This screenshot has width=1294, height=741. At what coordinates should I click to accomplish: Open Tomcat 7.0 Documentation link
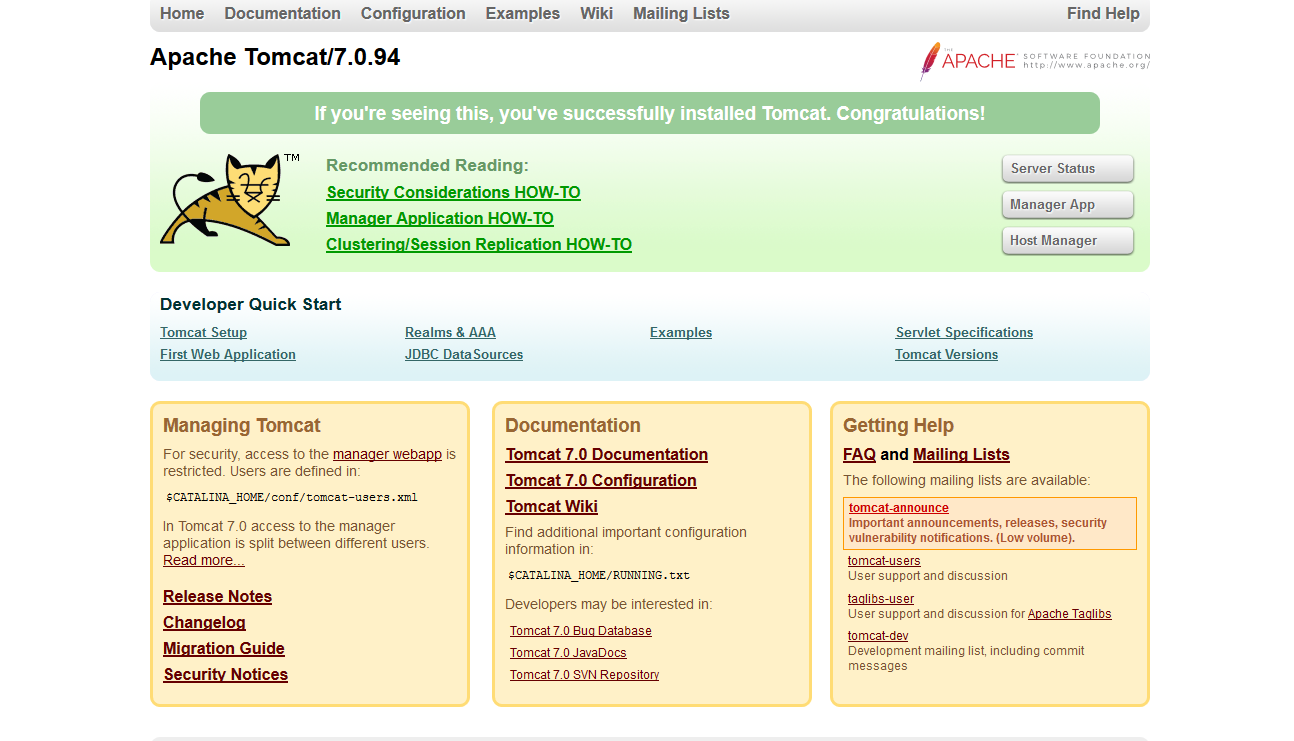tap(607, 455)
